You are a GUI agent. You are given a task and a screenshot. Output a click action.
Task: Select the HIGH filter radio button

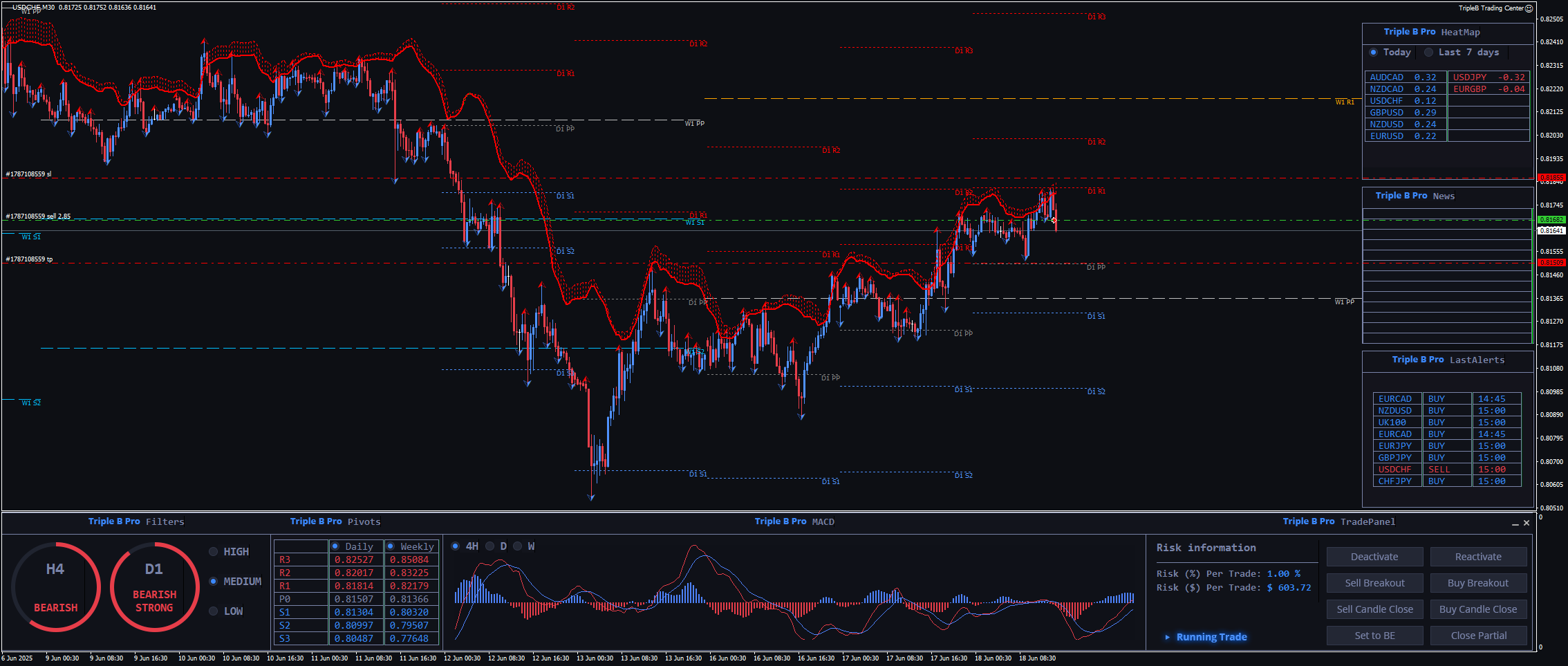pyautogui.click(x=214, y=552)
